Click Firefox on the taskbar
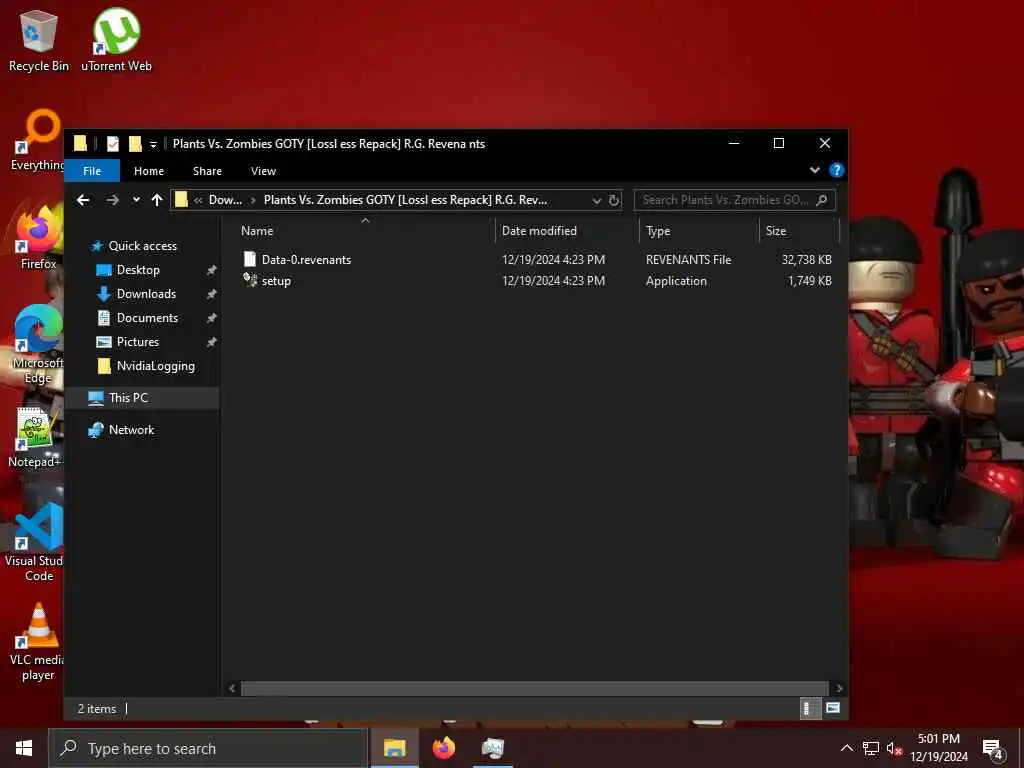This screenshot has height=768, width=1024. click(x=444, y=748)
